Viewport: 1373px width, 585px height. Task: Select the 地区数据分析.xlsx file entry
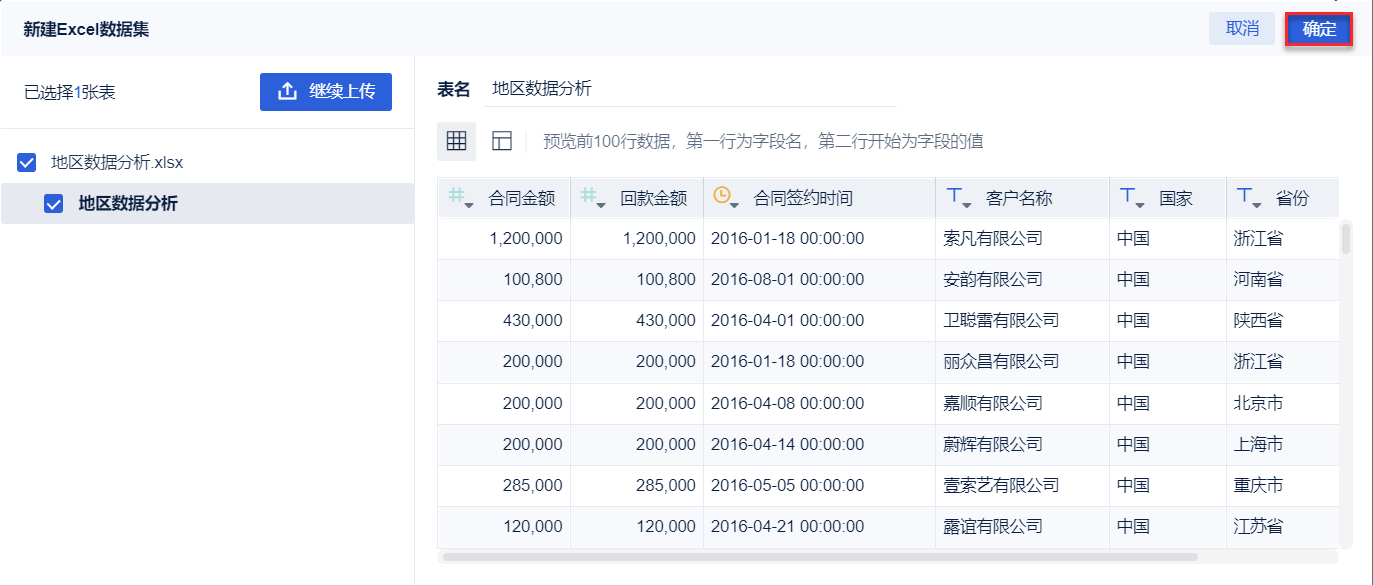pos(117,162)
